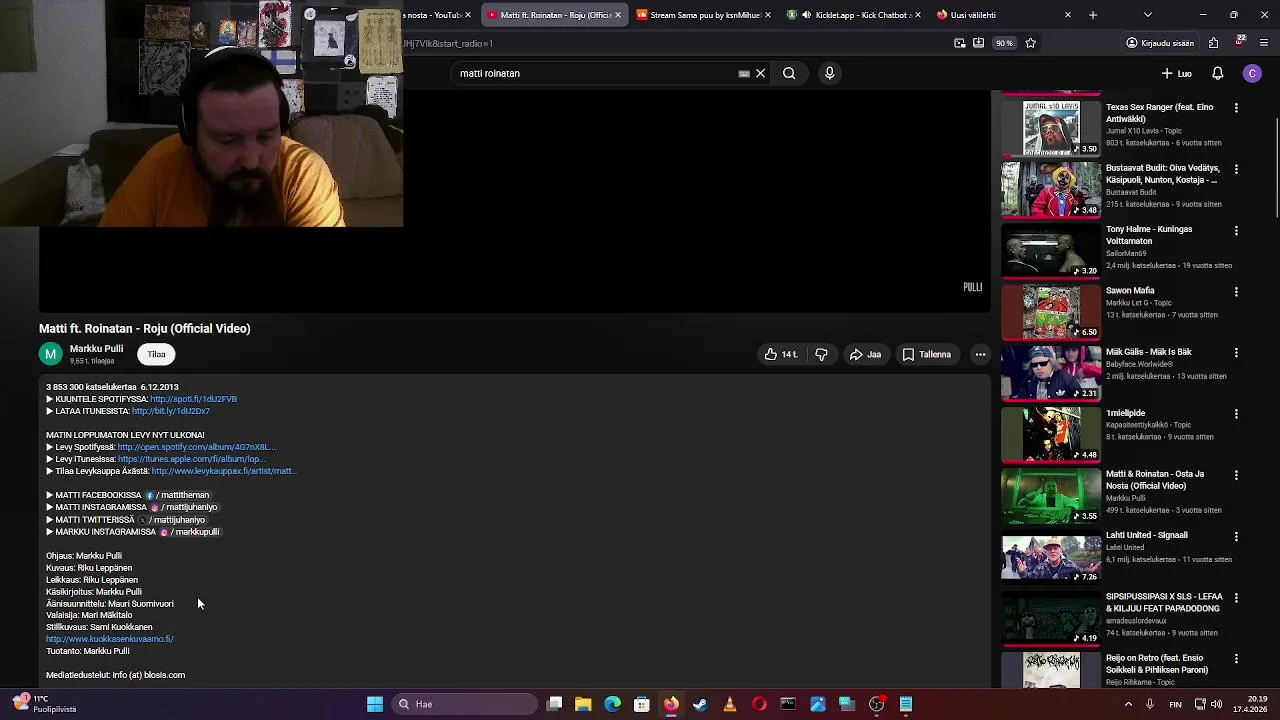Open File Explorer from taskbar

tap(583, 704)
